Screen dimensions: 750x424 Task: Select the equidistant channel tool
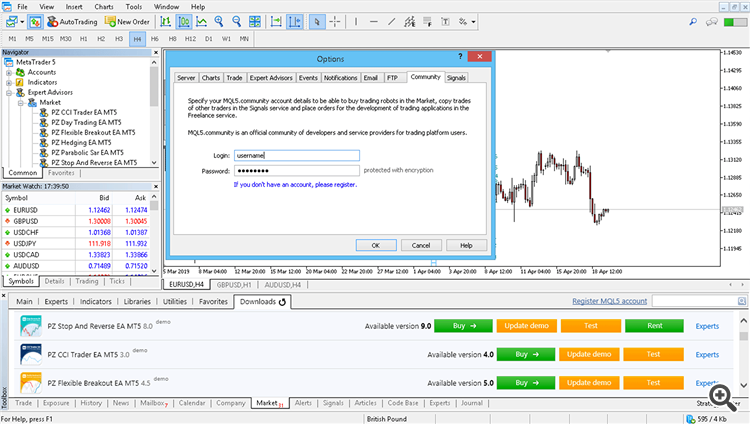409,22
